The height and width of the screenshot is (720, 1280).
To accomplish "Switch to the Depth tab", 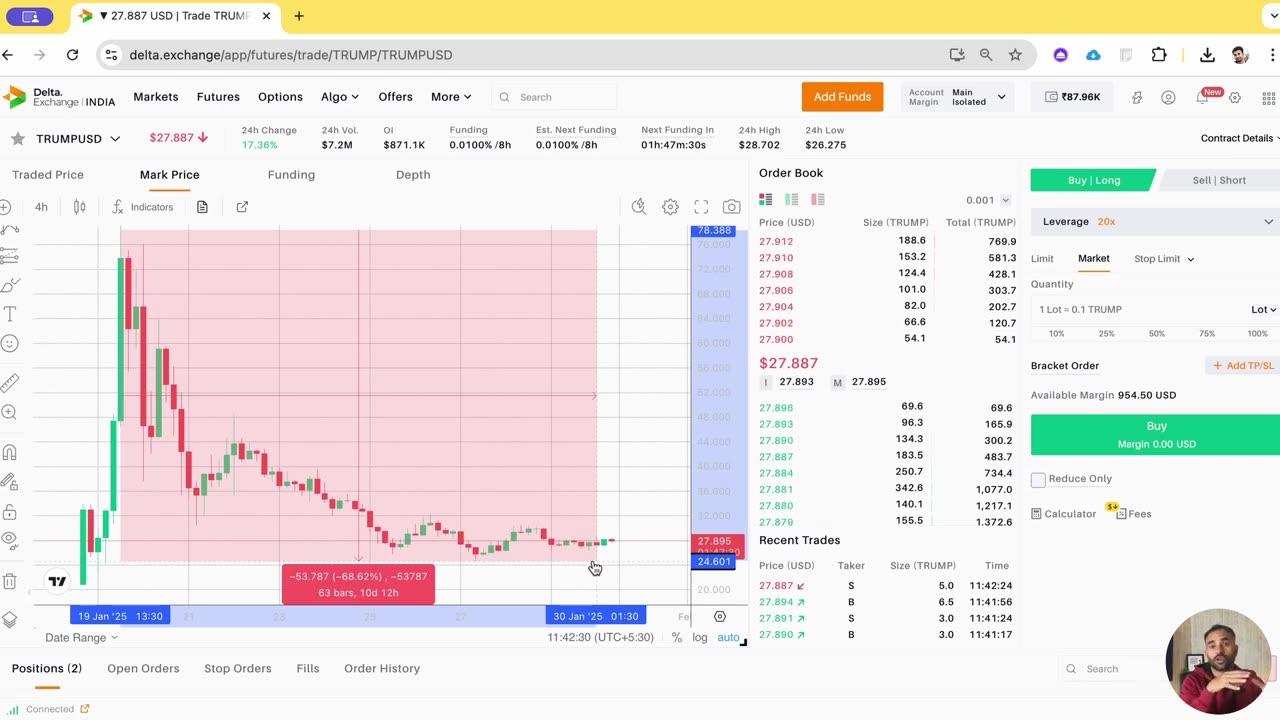I will point(413,175).
